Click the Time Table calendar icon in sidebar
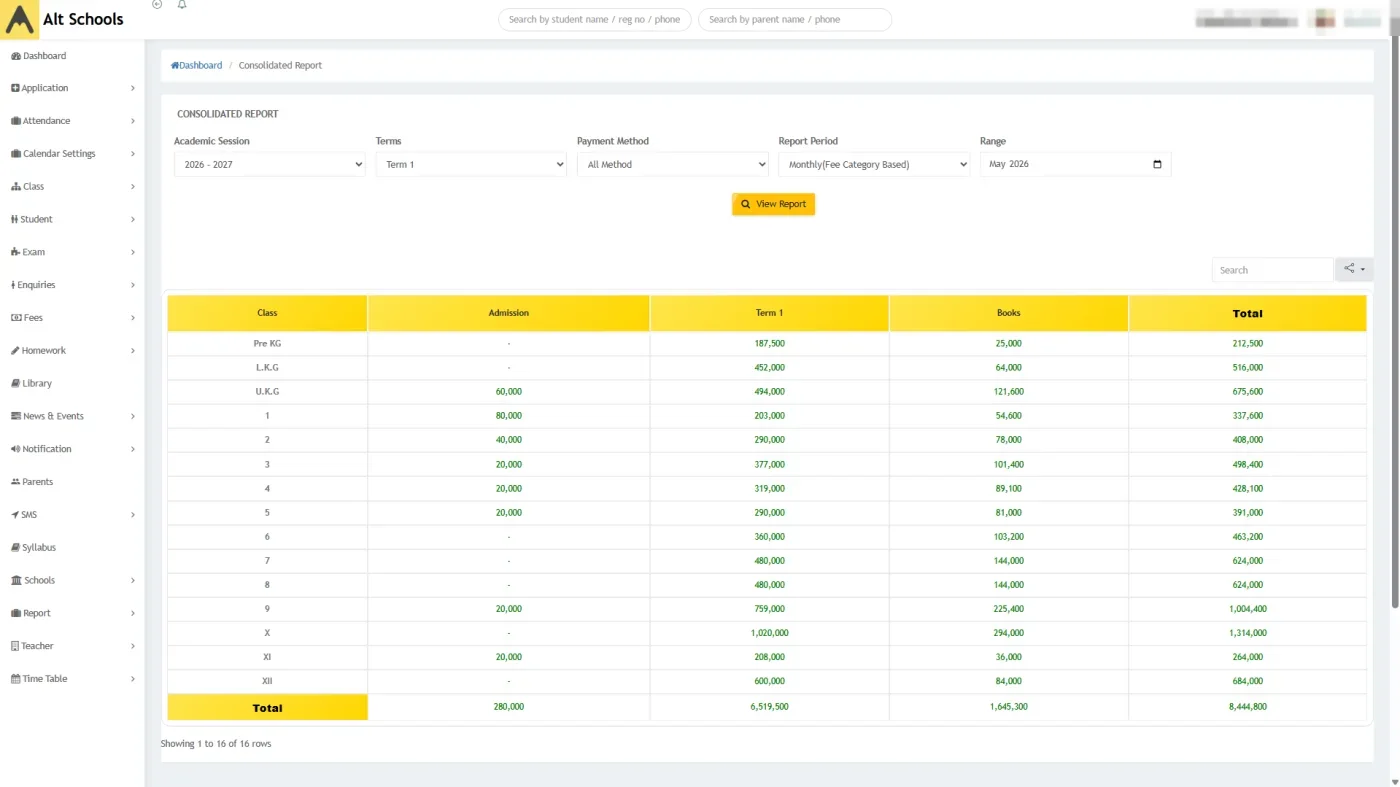1400x787 pixels. [x=15, y=679]
